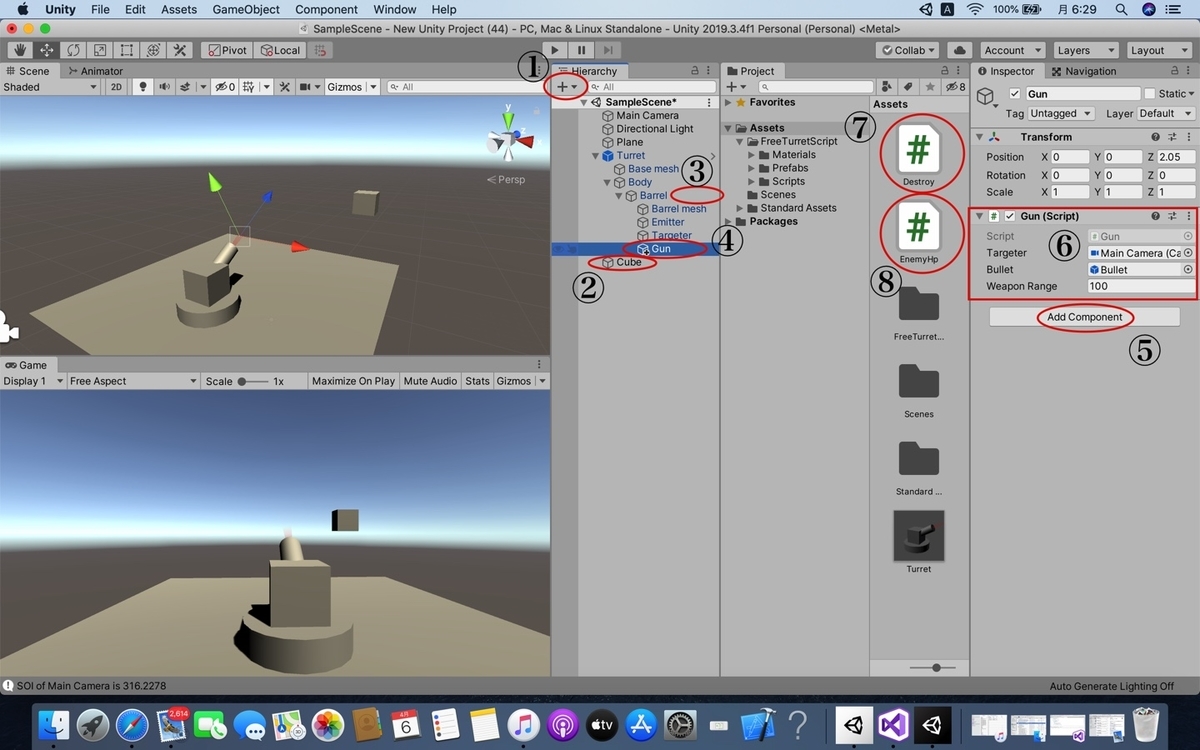Toggle scene audio speaker icon
The height and width of the screenshot is (750, 1200).
[x=165, y=87]
